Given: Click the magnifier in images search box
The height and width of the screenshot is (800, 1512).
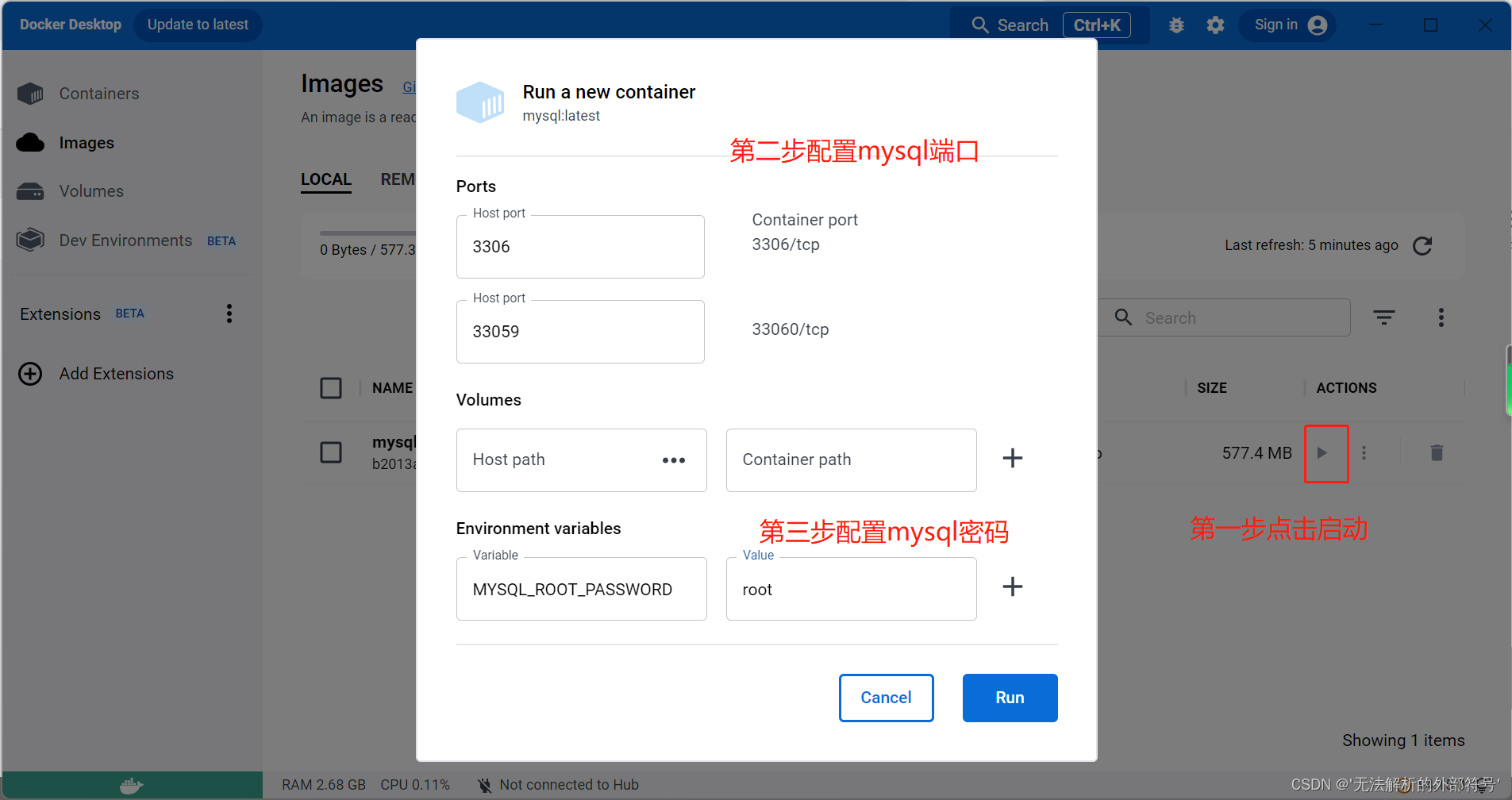Looking at the screenshot, I should pos(1123,317).
